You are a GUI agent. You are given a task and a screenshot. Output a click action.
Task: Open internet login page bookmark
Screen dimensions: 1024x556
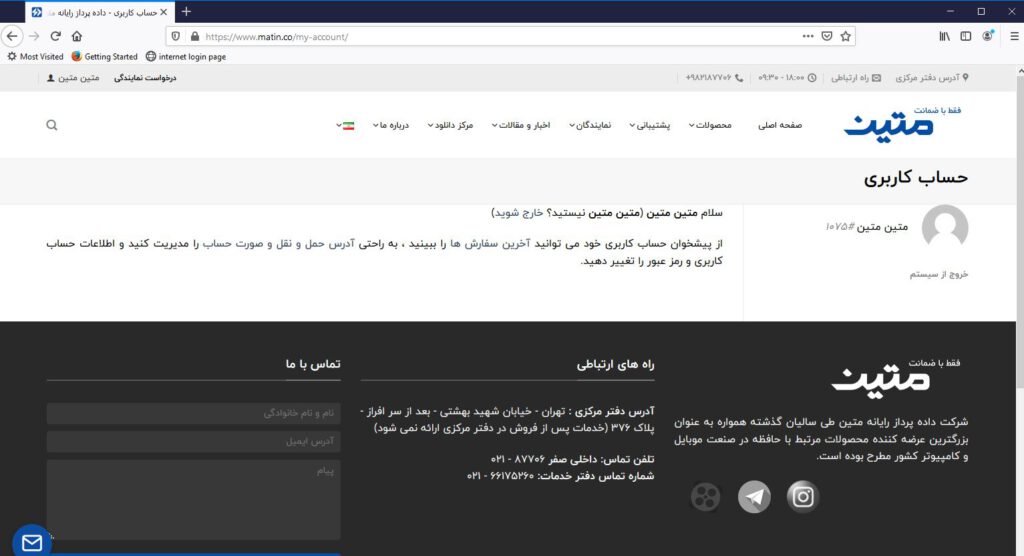(186, 57)
